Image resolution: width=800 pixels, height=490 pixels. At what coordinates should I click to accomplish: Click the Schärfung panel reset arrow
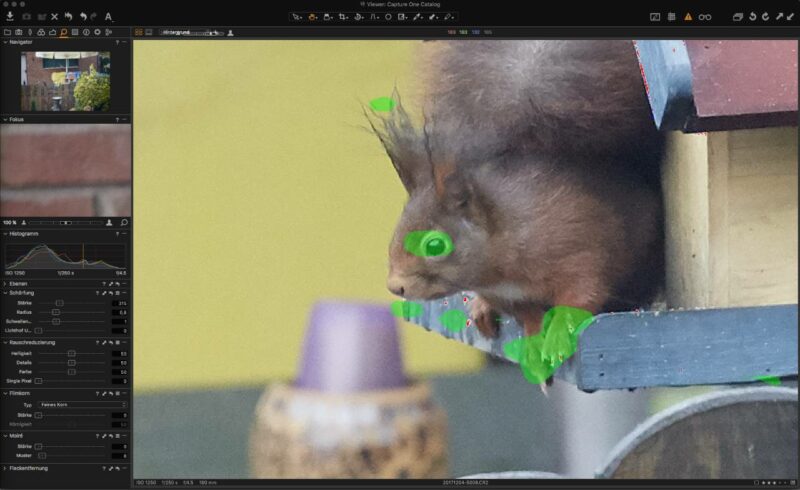111,293
